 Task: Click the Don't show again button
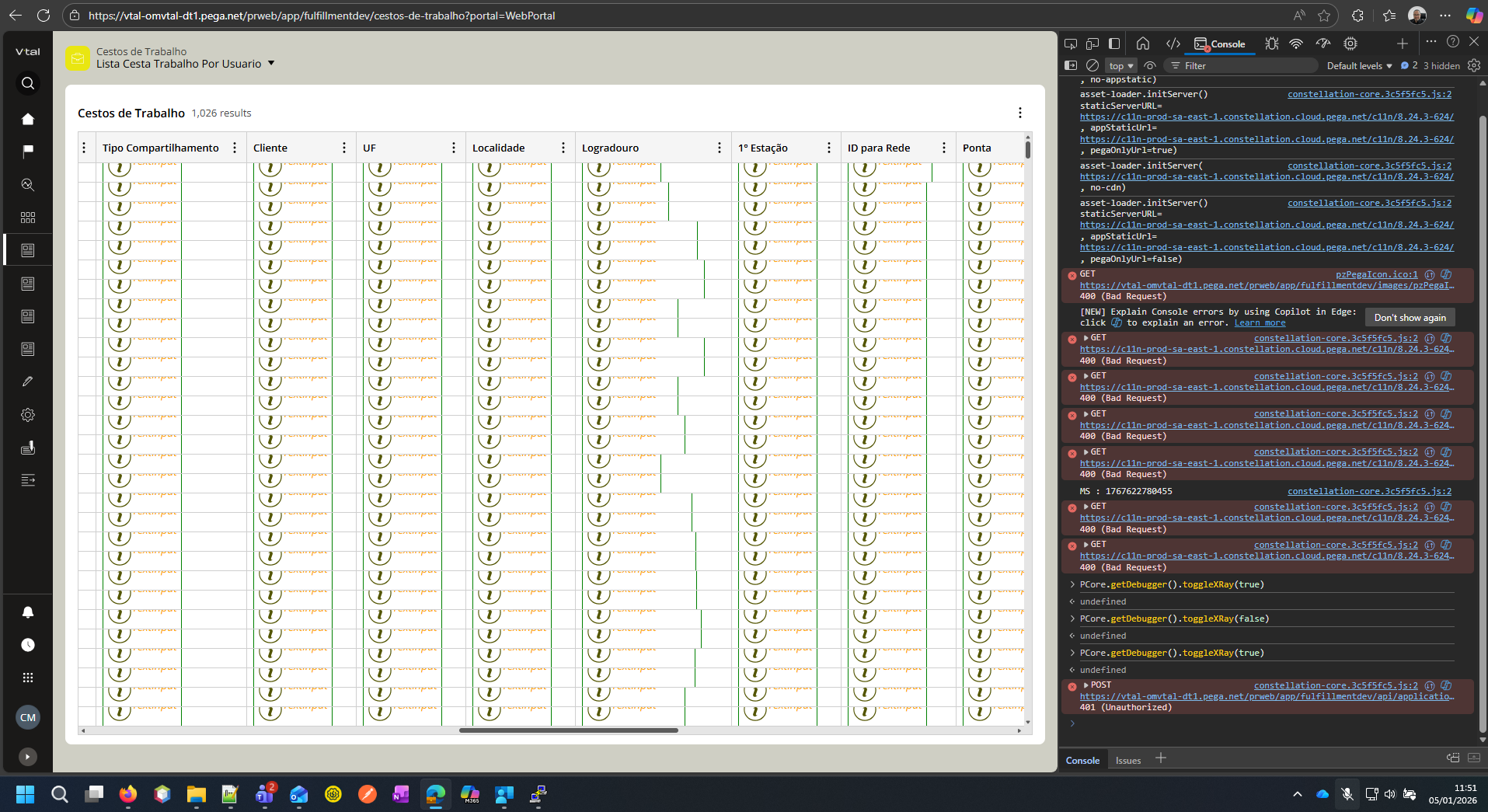tap(1410, 318)
